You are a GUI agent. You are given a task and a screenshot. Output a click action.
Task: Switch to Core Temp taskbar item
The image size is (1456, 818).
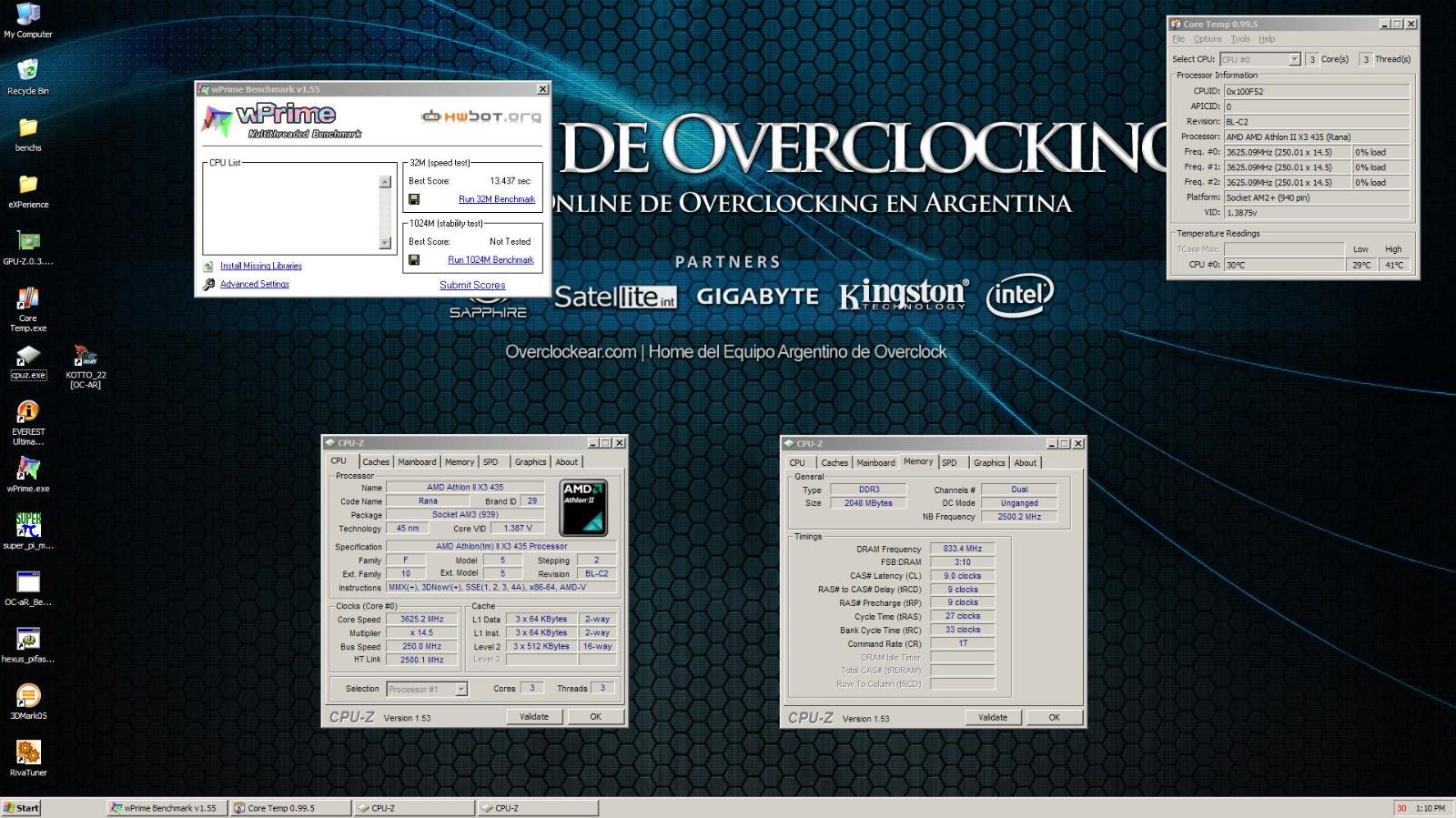tap(290, 808)
